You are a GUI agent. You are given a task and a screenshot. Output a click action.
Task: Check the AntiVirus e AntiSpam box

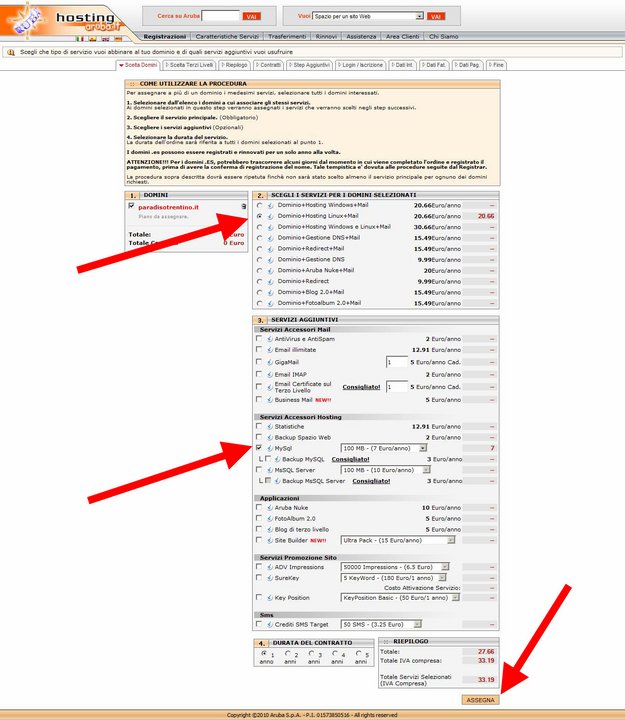point(259,338)
